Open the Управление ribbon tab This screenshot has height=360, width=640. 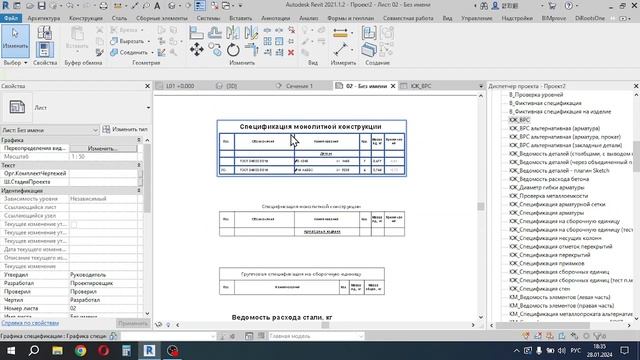(476, 18)
